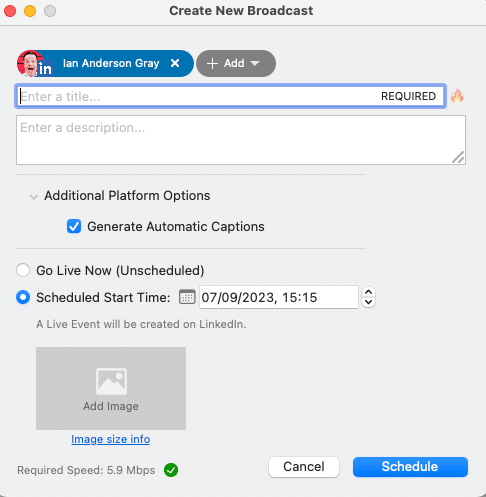Image resolution: width=486 pixels, height=497 pixels.
Task: Open the Add destination dropdown
Action: click(x=236, y=63)
